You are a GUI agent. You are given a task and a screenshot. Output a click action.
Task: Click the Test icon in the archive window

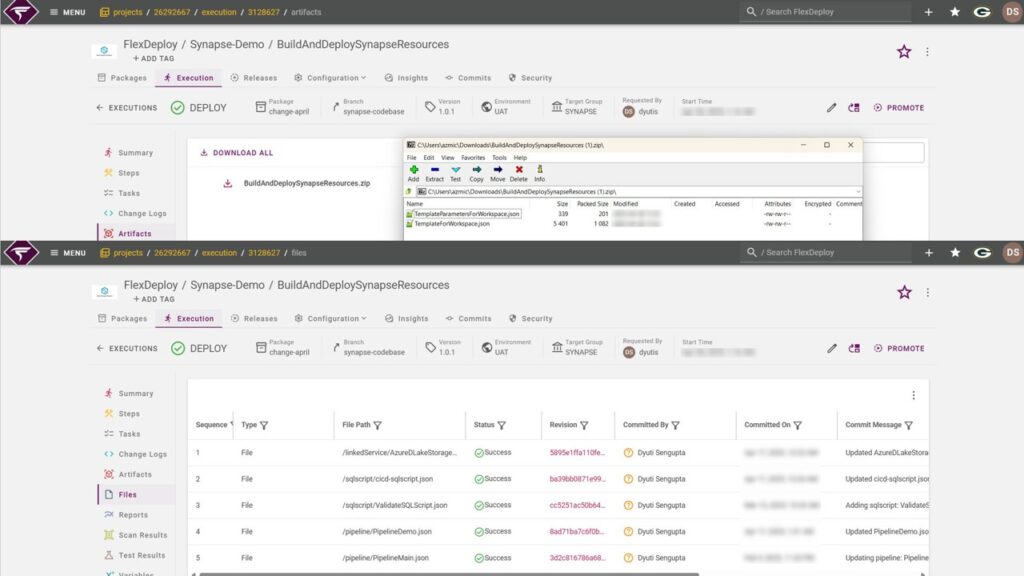[456, 170]
